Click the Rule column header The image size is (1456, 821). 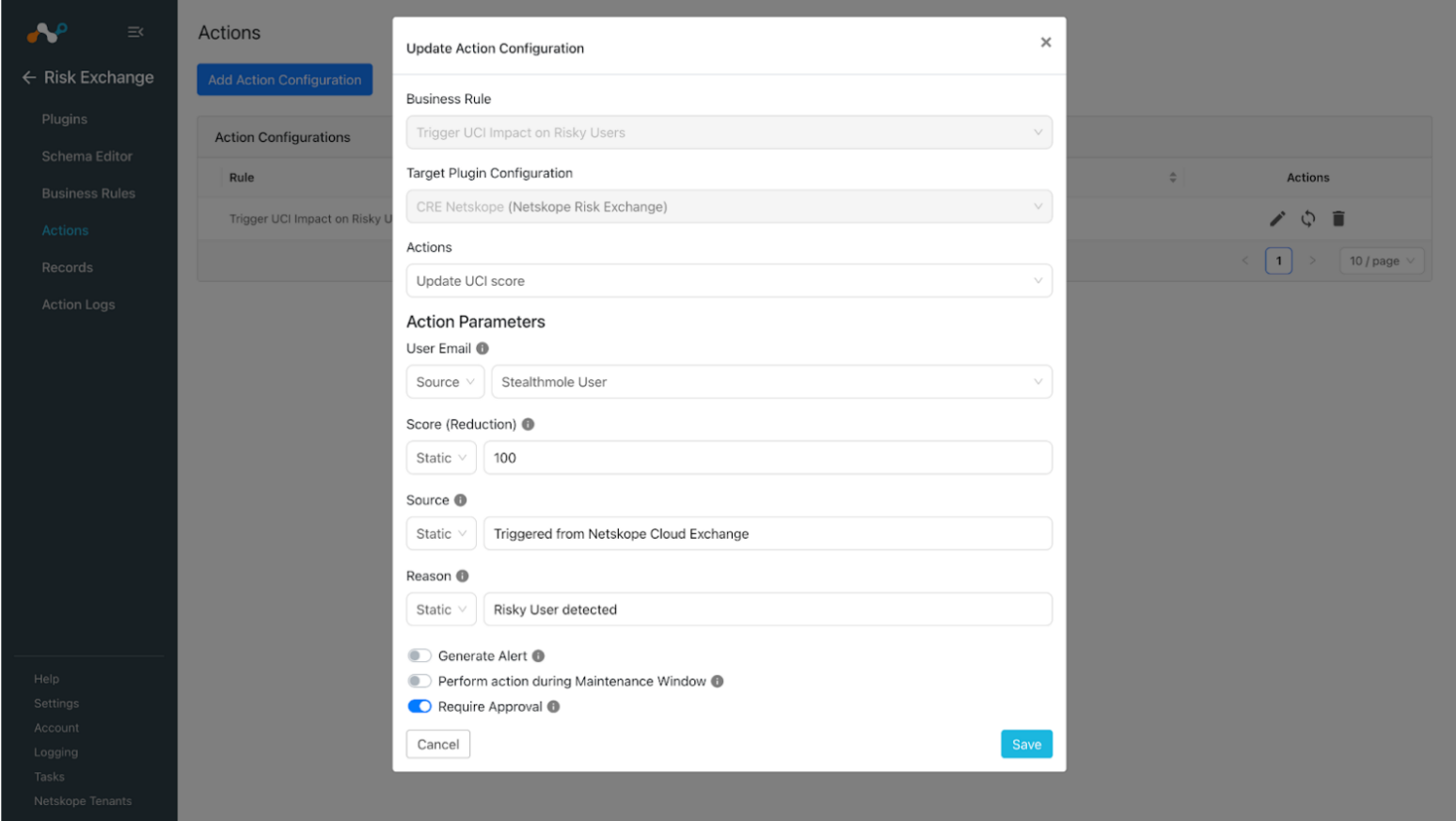(242, 178)
